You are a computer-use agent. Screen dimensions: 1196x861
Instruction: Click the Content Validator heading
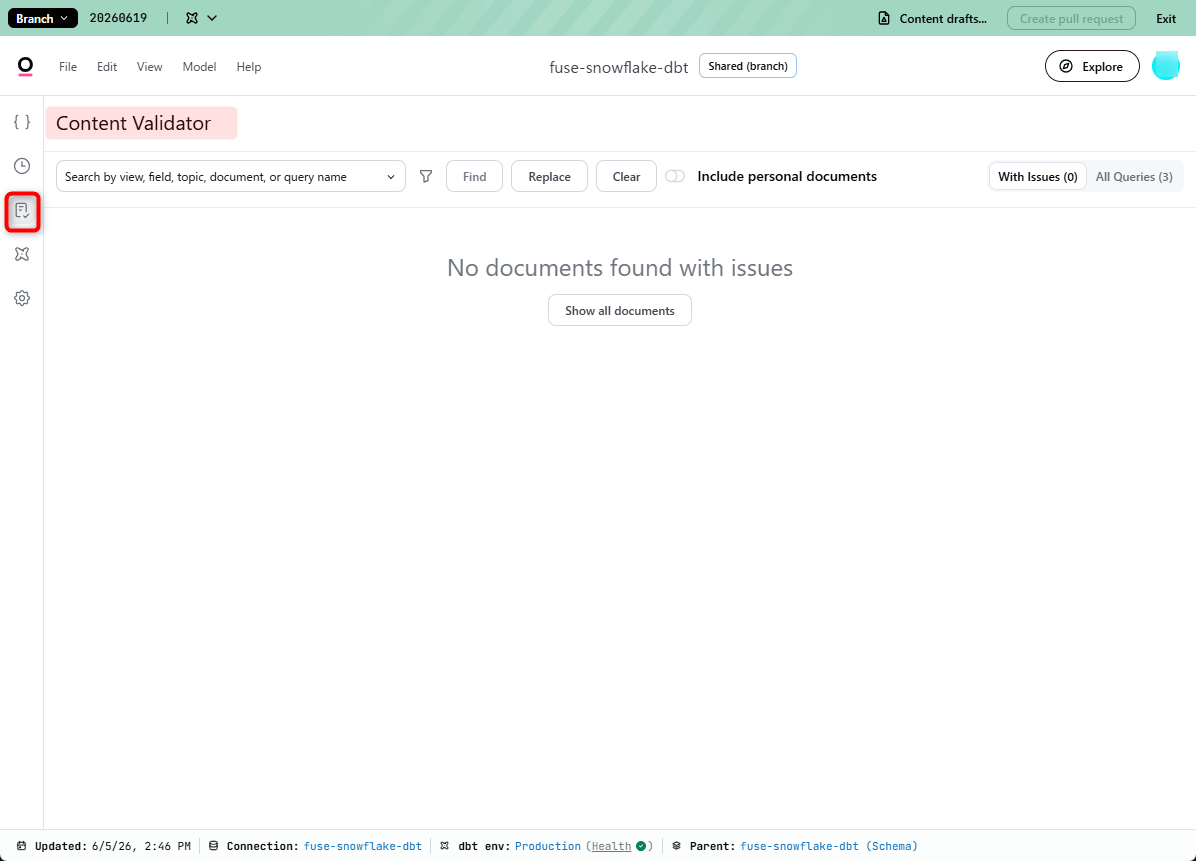pos(133,124)
